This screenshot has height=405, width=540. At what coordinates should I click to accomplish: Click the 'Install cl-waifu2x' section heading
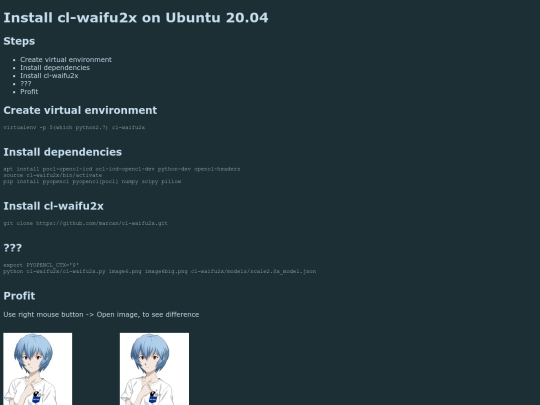click(x=53, y=206)
